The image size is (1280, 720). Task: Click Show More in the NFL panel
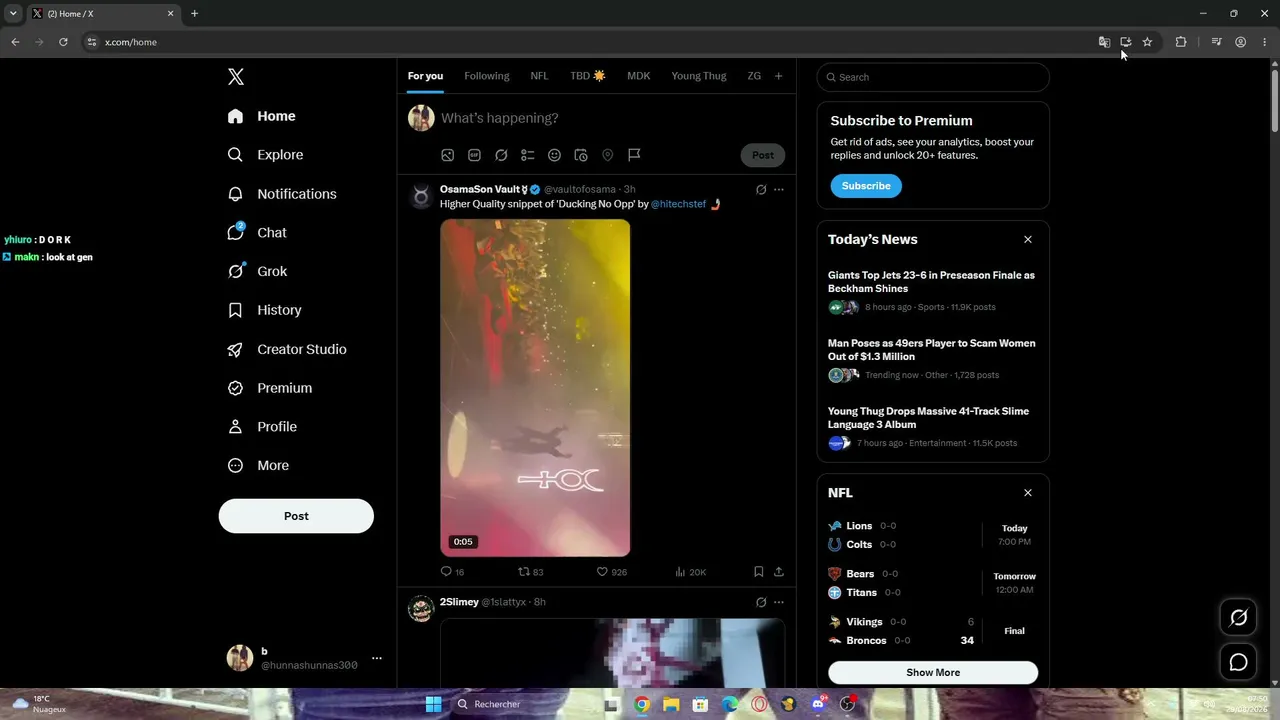point(933,672)
